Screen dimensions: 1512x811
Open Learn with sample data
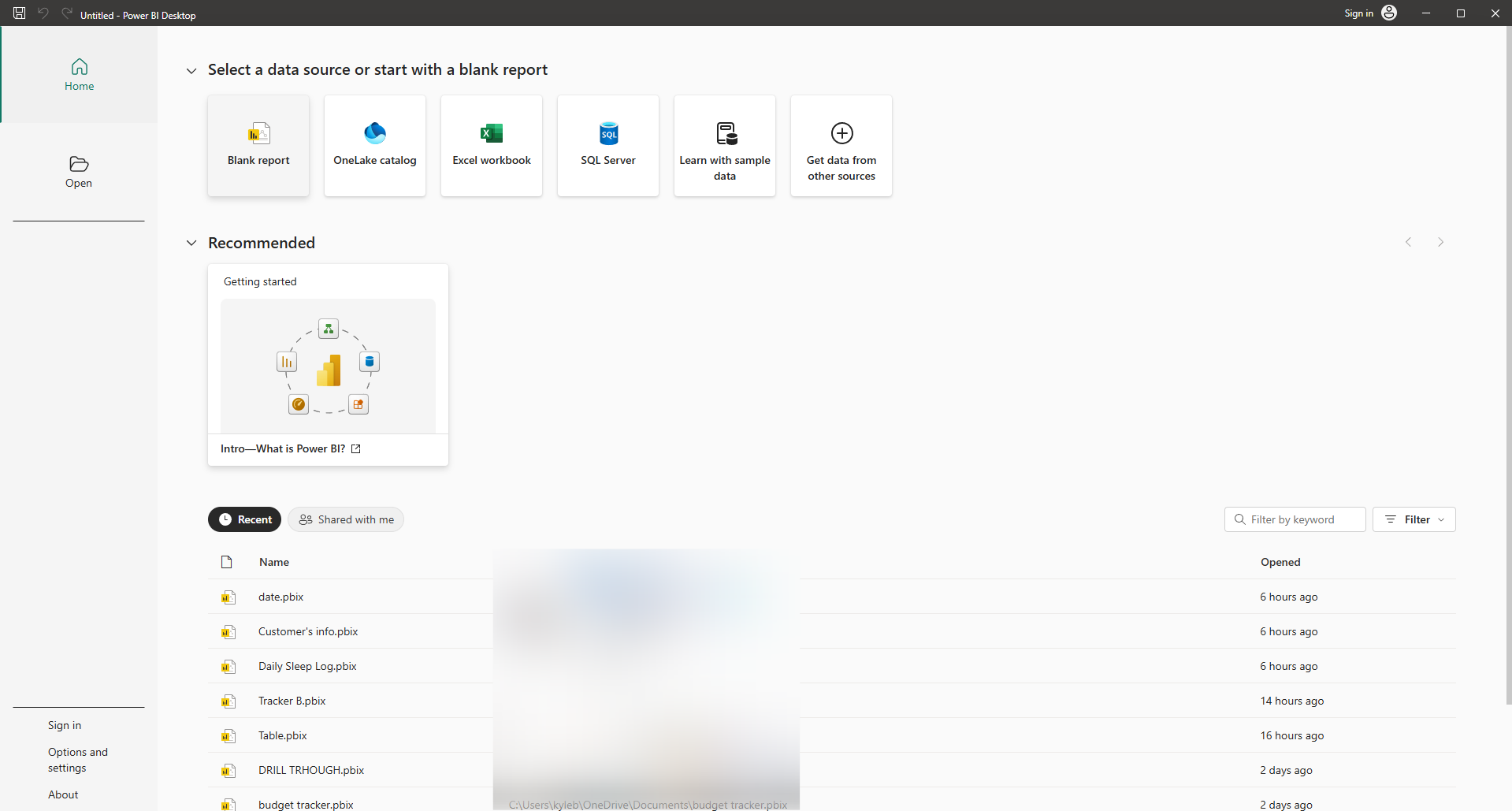[725, 146]
